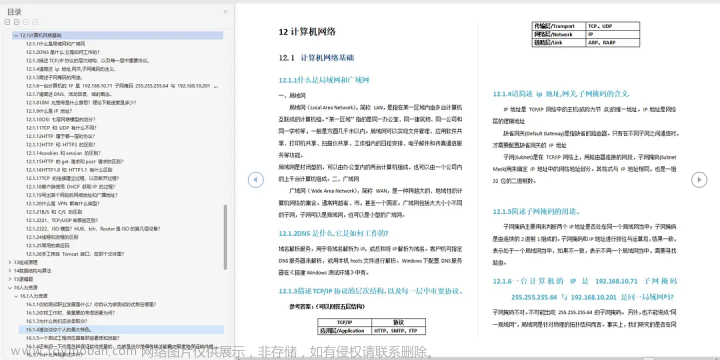Screen dimensions: 720x360
Task: Click table cell TCP、UDP in Transport row
Action: coord(613,26)
